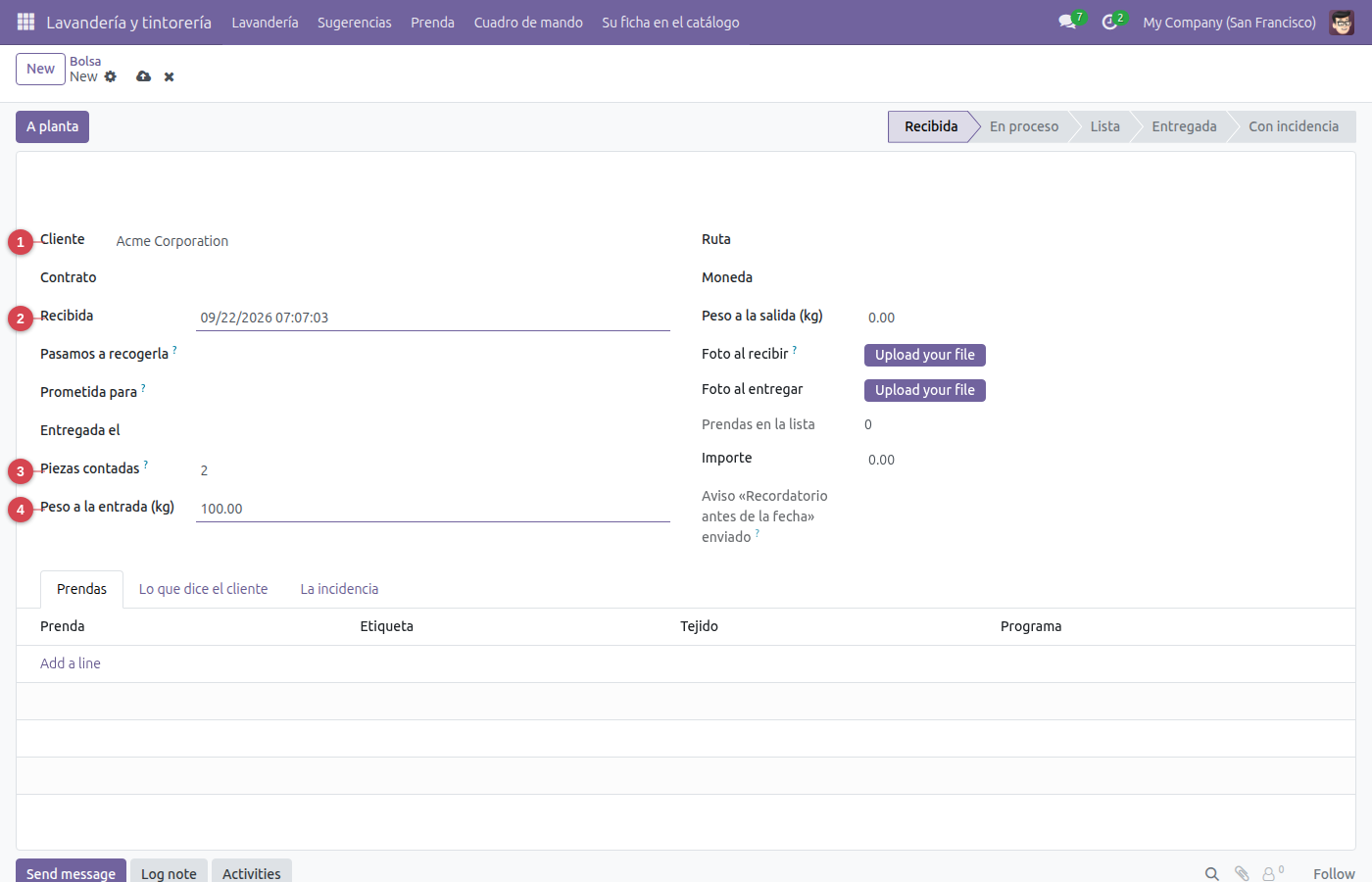Open the Cliente field showing Acme Corporation
Viewport: 1372px width, 882px height.
click(390, 241)
